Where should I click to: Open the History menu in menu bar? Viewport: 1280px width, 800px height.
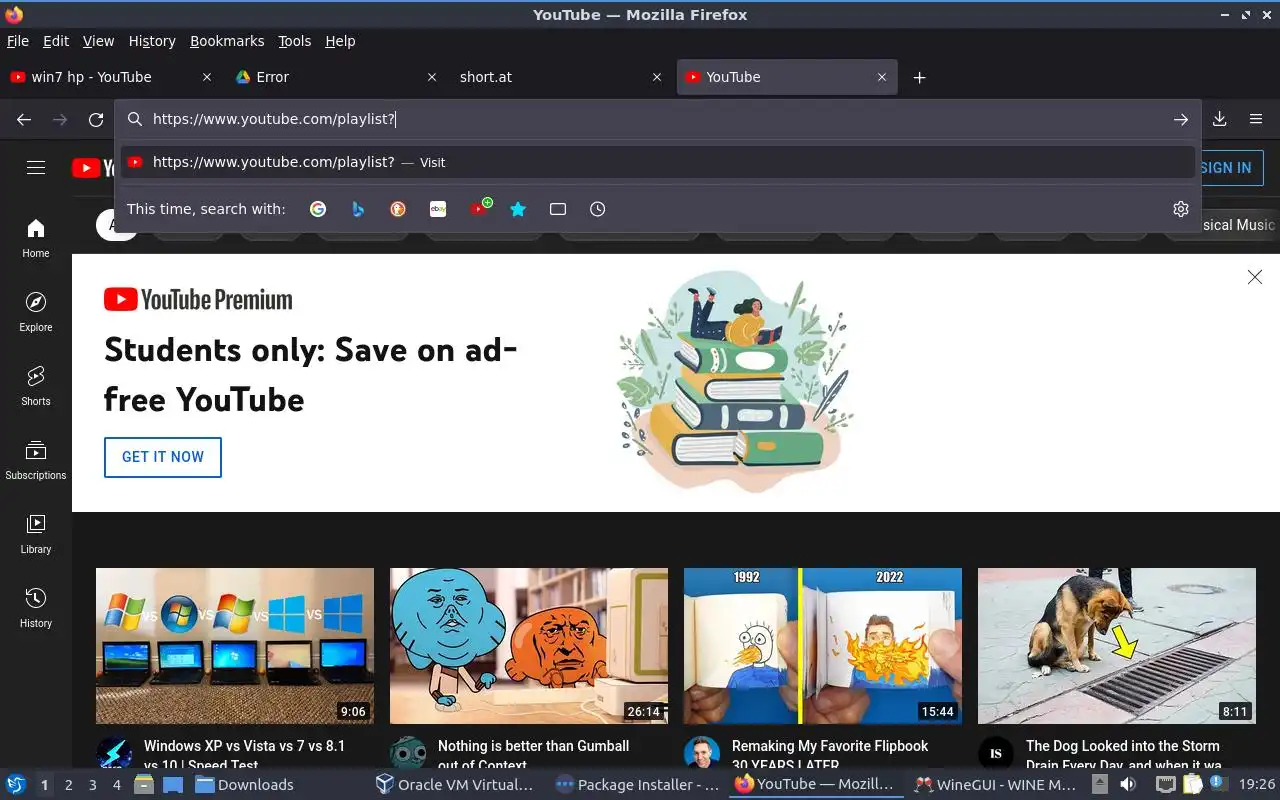(x=152, y=41)
